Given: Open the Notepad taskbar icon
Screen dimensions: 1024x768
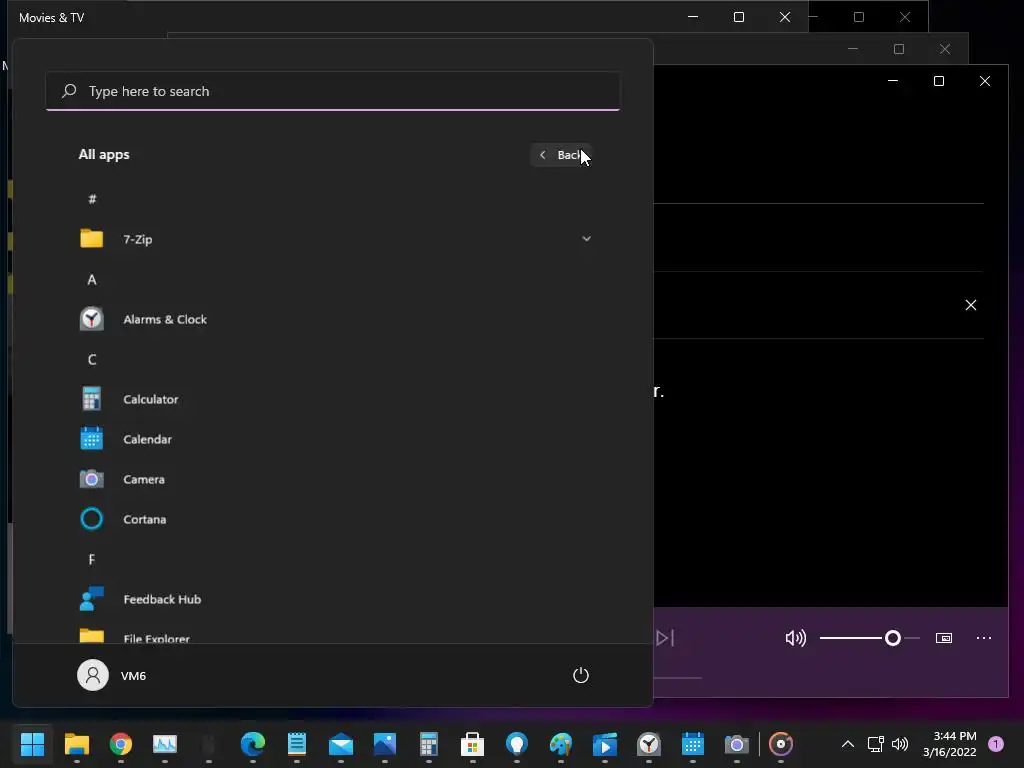Looking at the screenshot, I should point(296,744).
